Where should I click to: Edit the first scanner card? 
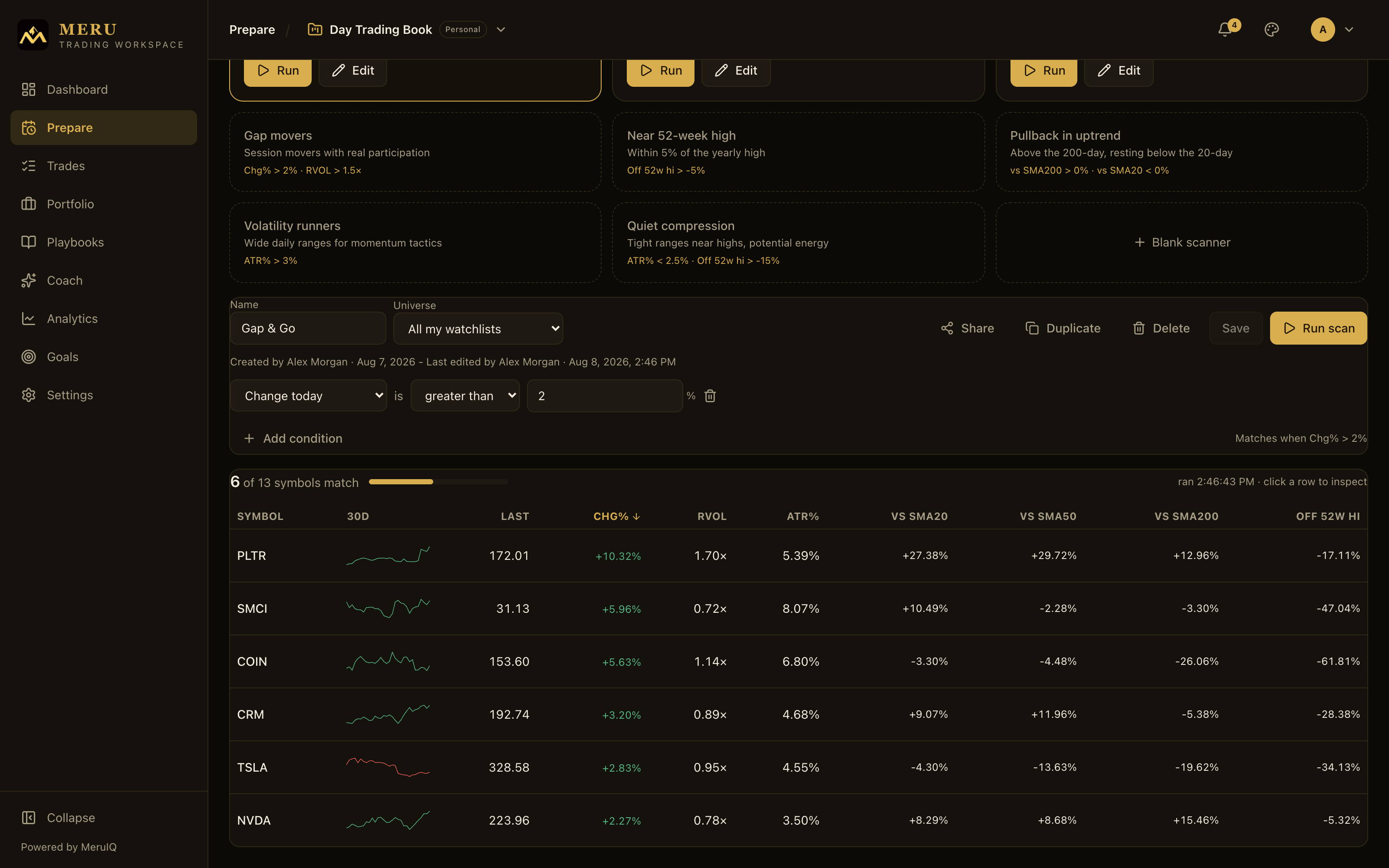click(x=352, y=71)
